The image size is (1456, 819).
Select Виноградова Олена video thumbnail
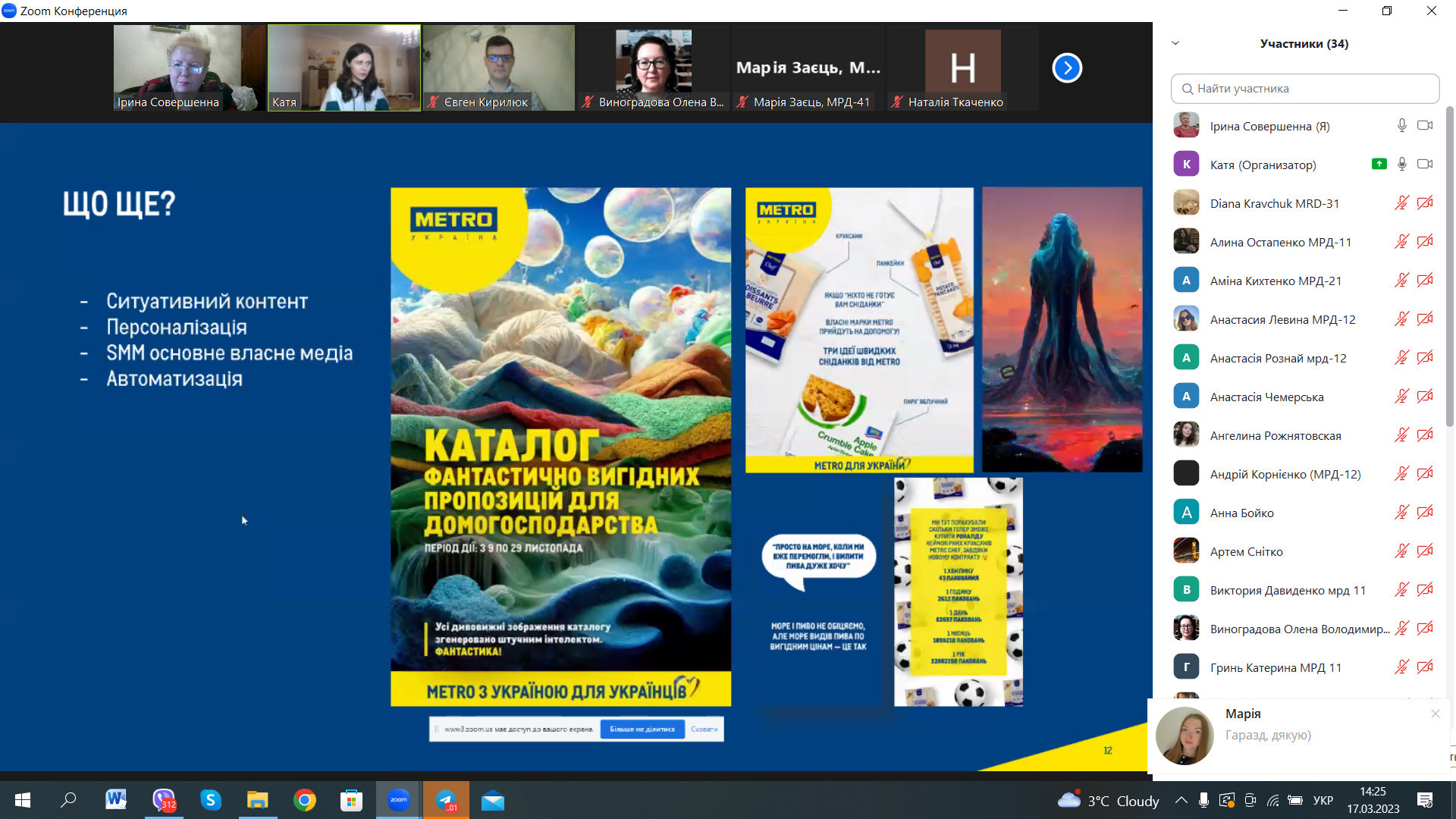654,68
